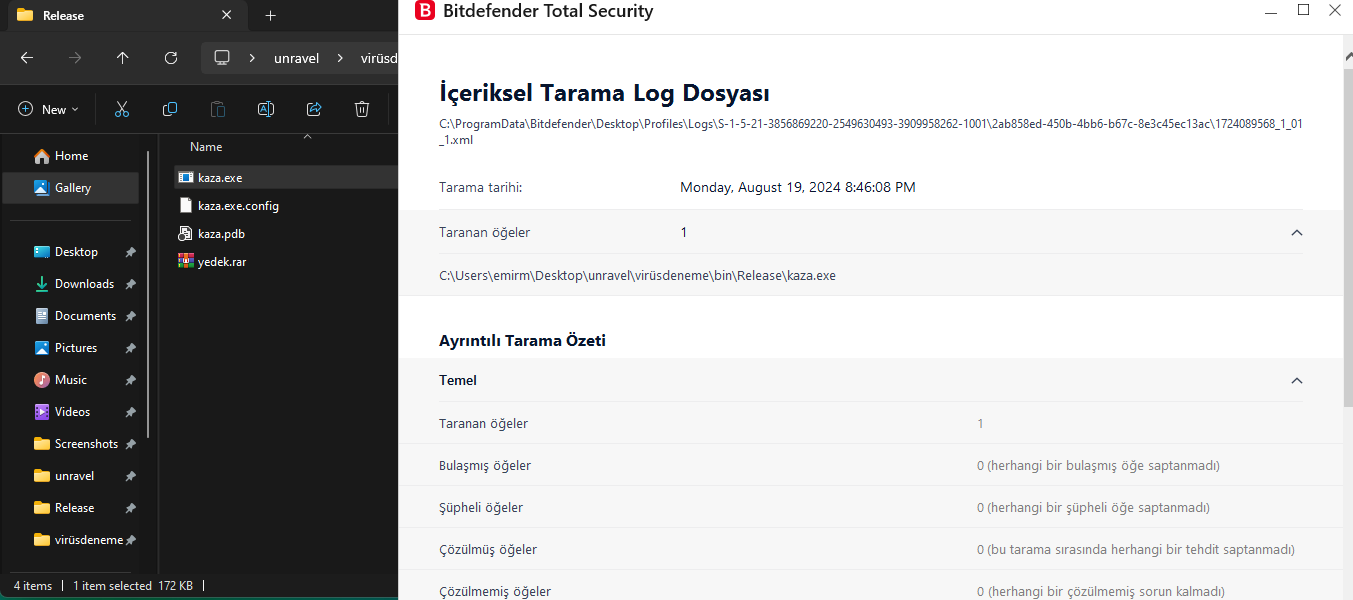The width and height of the screenshot is (1353, 600).
Task: Click the Delete trash icon
Action: pos(362,109)
